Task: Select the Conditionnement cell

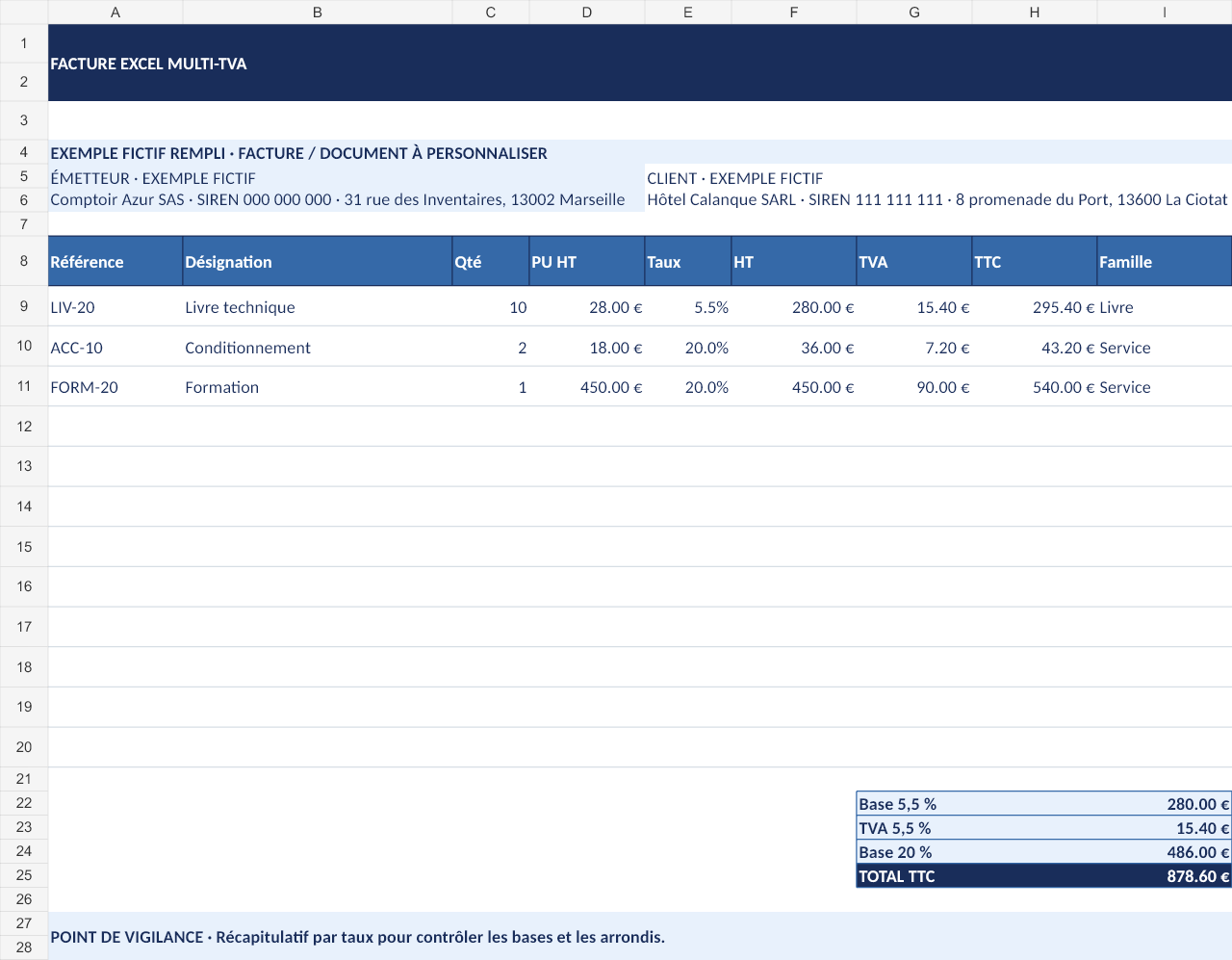Action: tap(318, 348)
